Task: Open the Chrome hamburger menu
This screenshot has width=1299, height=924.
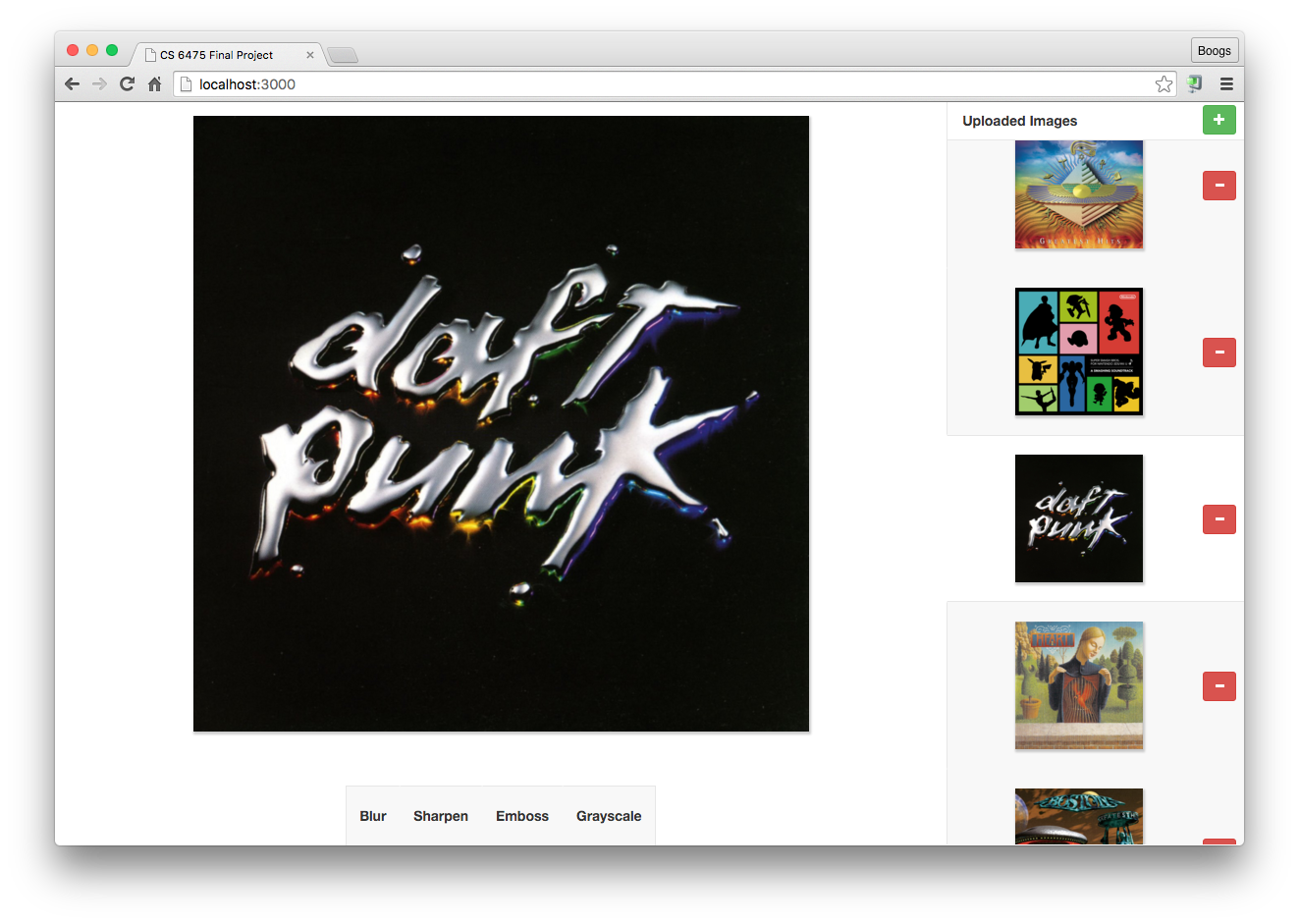Action: (1226, 84)
